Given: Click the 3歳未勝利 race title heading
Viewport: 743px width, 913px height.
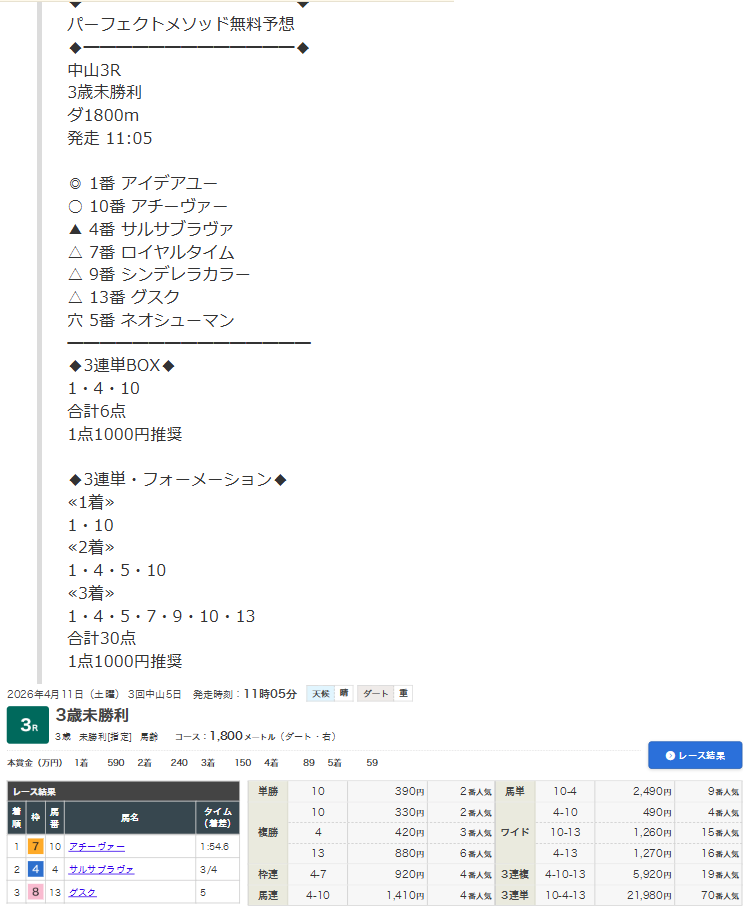Looking at the screenshot, I should (92, 715).
